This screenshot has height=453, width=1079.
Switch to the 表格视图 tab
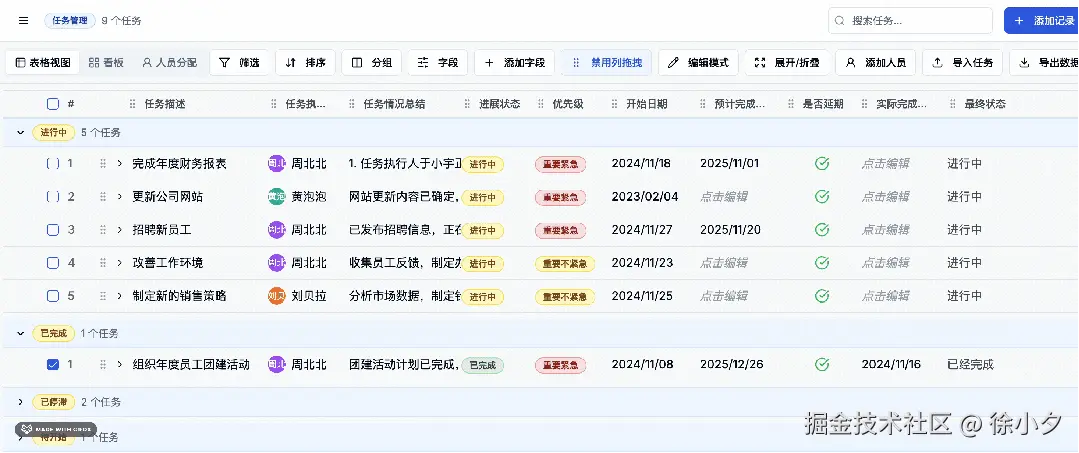(43, 63)
